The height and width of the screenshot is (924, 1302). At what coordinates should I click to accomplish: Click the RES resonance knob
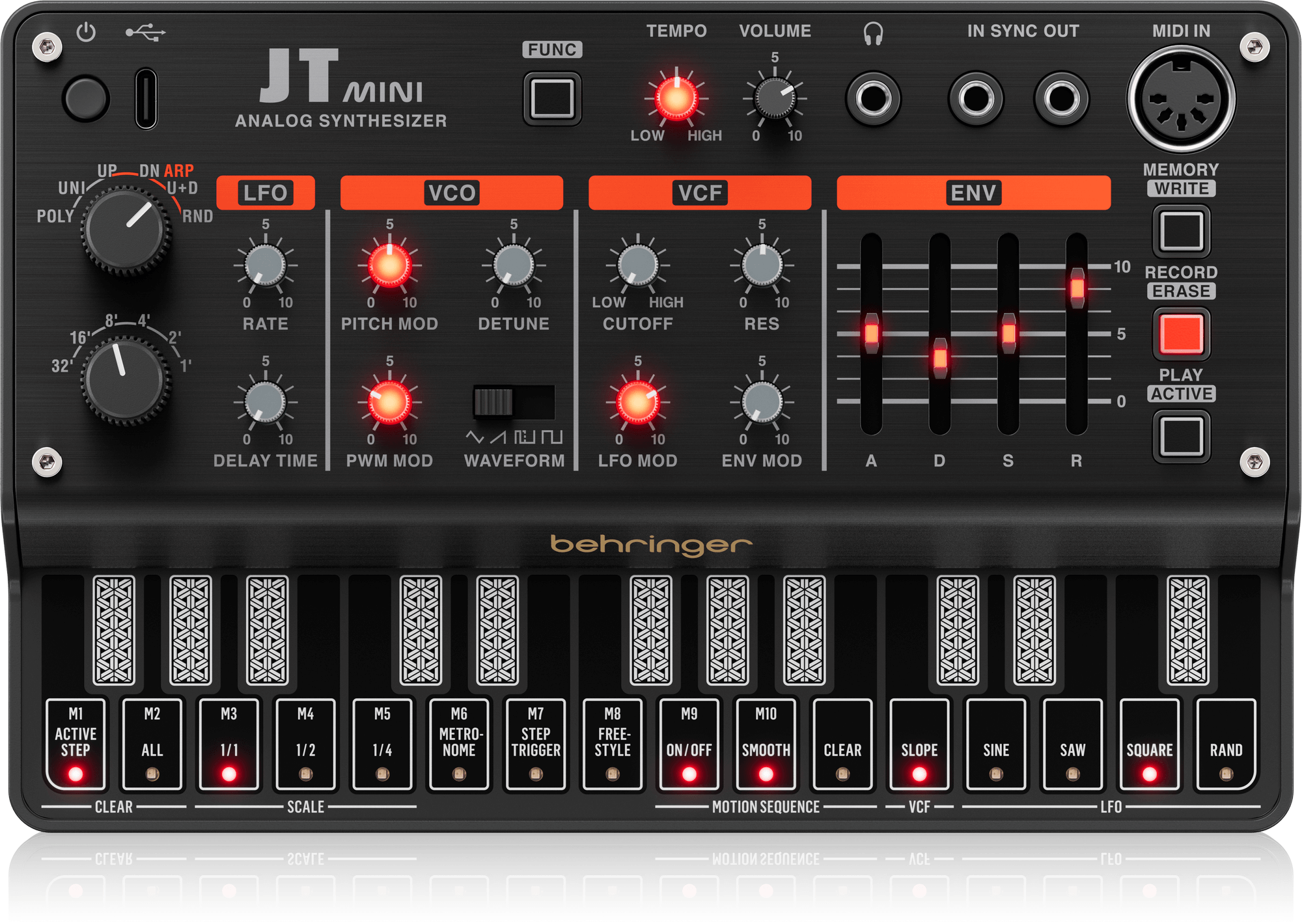point(762,265)
